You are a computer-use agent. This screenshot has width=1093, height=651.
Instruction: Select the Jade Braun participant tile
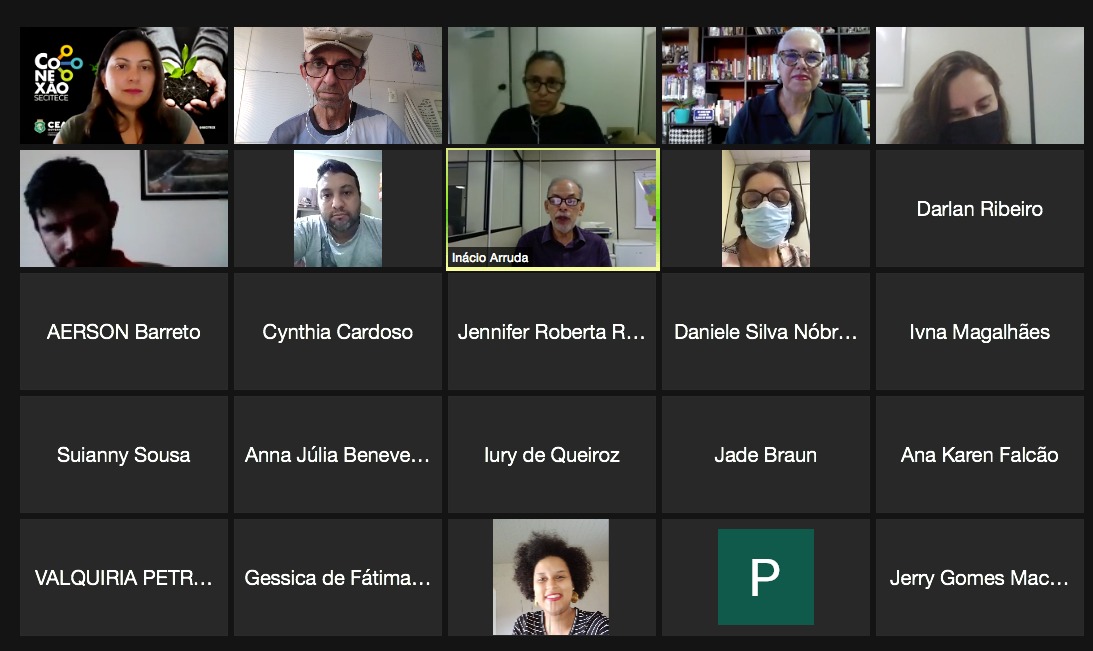pyautogui.click(x=765, y=454)
